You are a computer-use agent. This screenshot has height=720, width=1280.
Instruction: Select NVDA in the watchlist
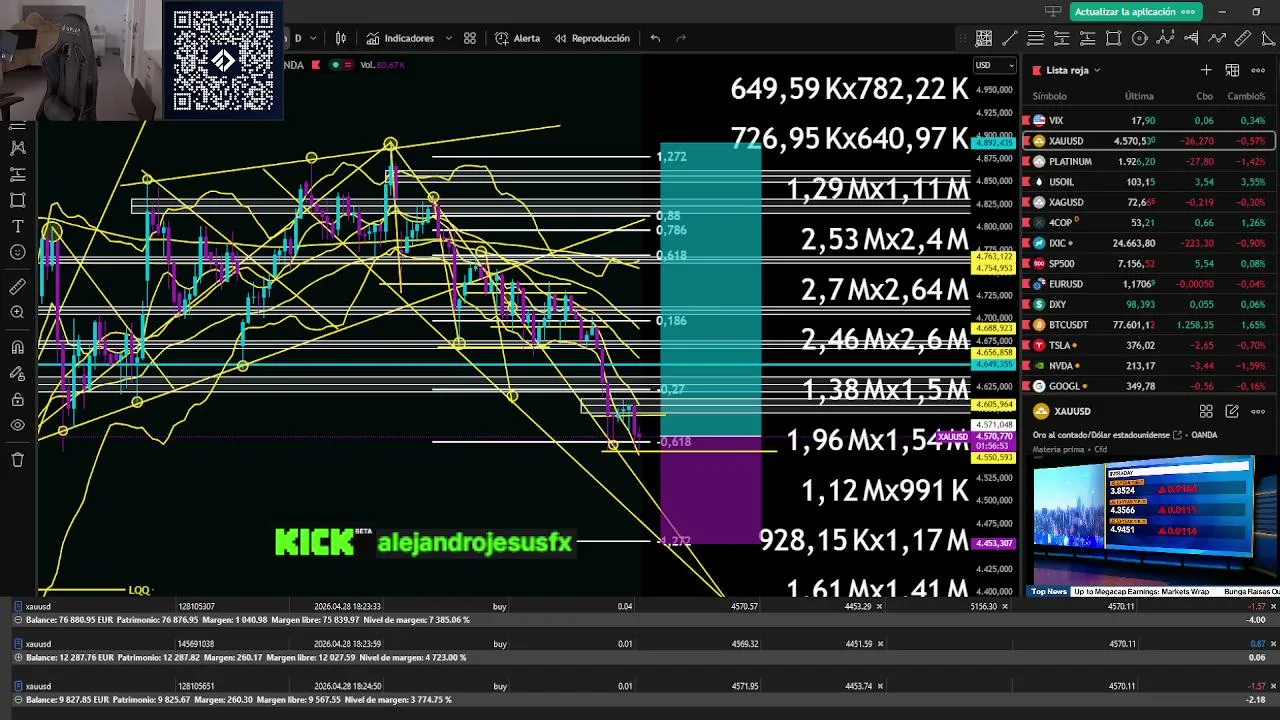(x=1149, y=366)
